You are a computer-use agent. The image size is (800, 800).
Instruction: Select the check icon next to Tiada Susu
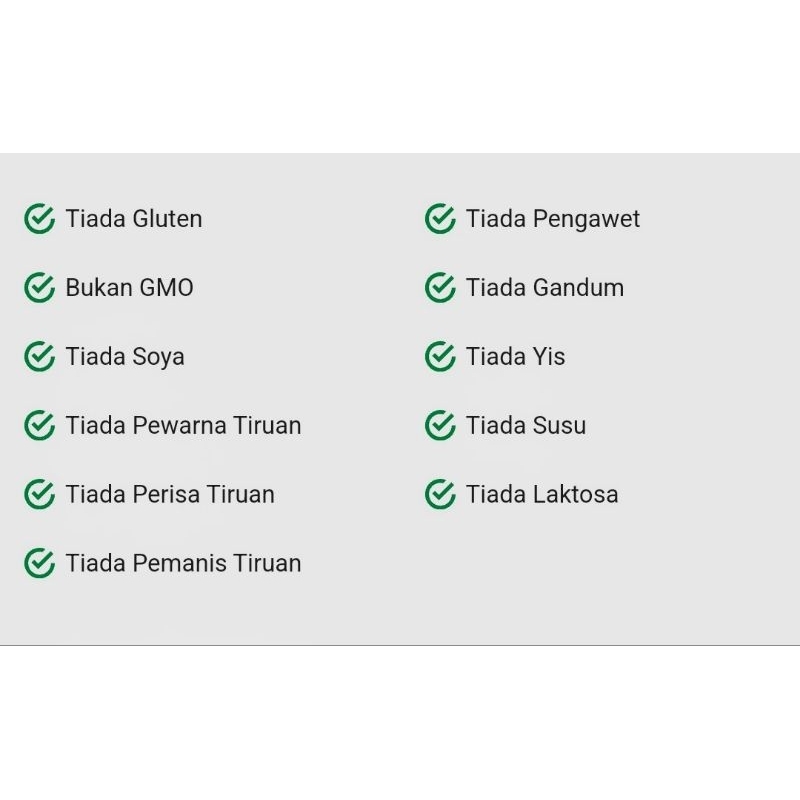point(440,426)
